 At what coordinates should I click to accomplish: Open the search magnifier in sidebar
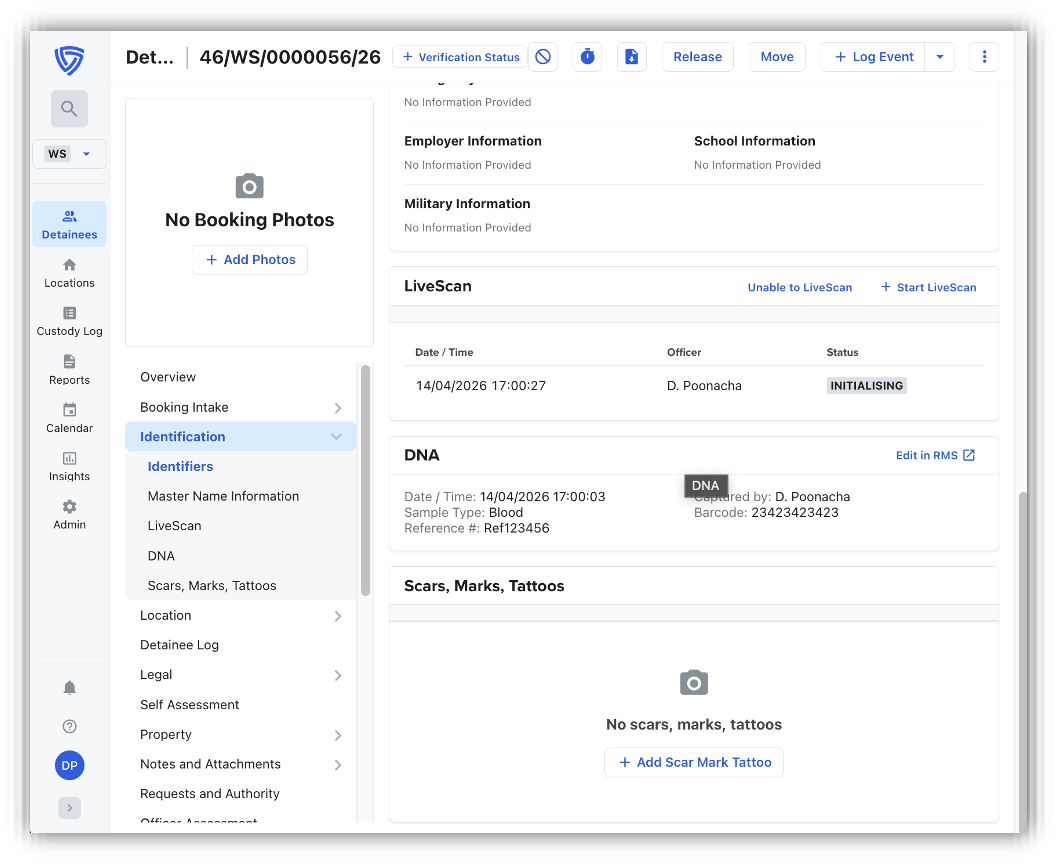(69, 109)
